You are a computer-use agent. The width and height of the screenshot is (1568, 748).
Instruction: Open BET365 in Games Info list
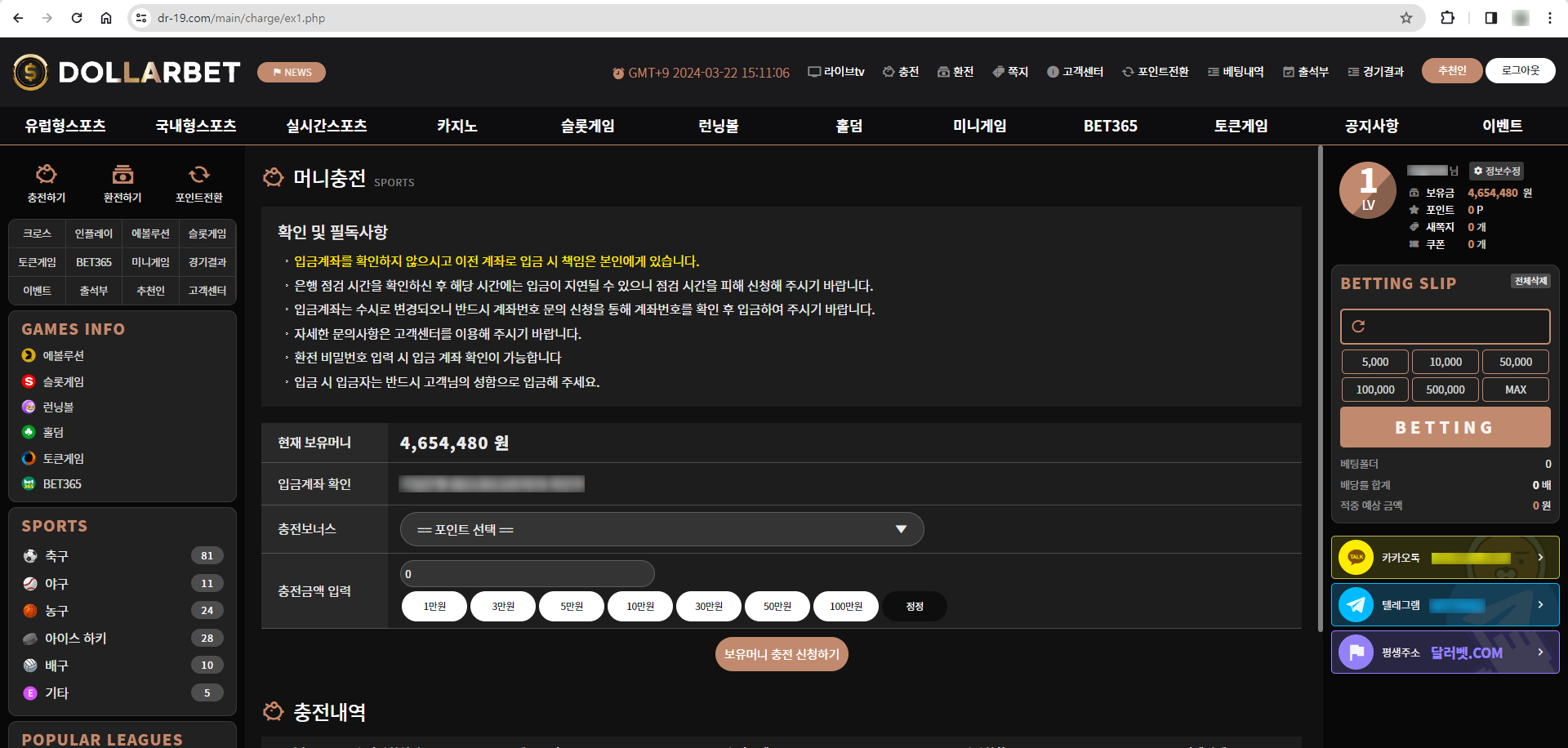click(x=62, y=484)
